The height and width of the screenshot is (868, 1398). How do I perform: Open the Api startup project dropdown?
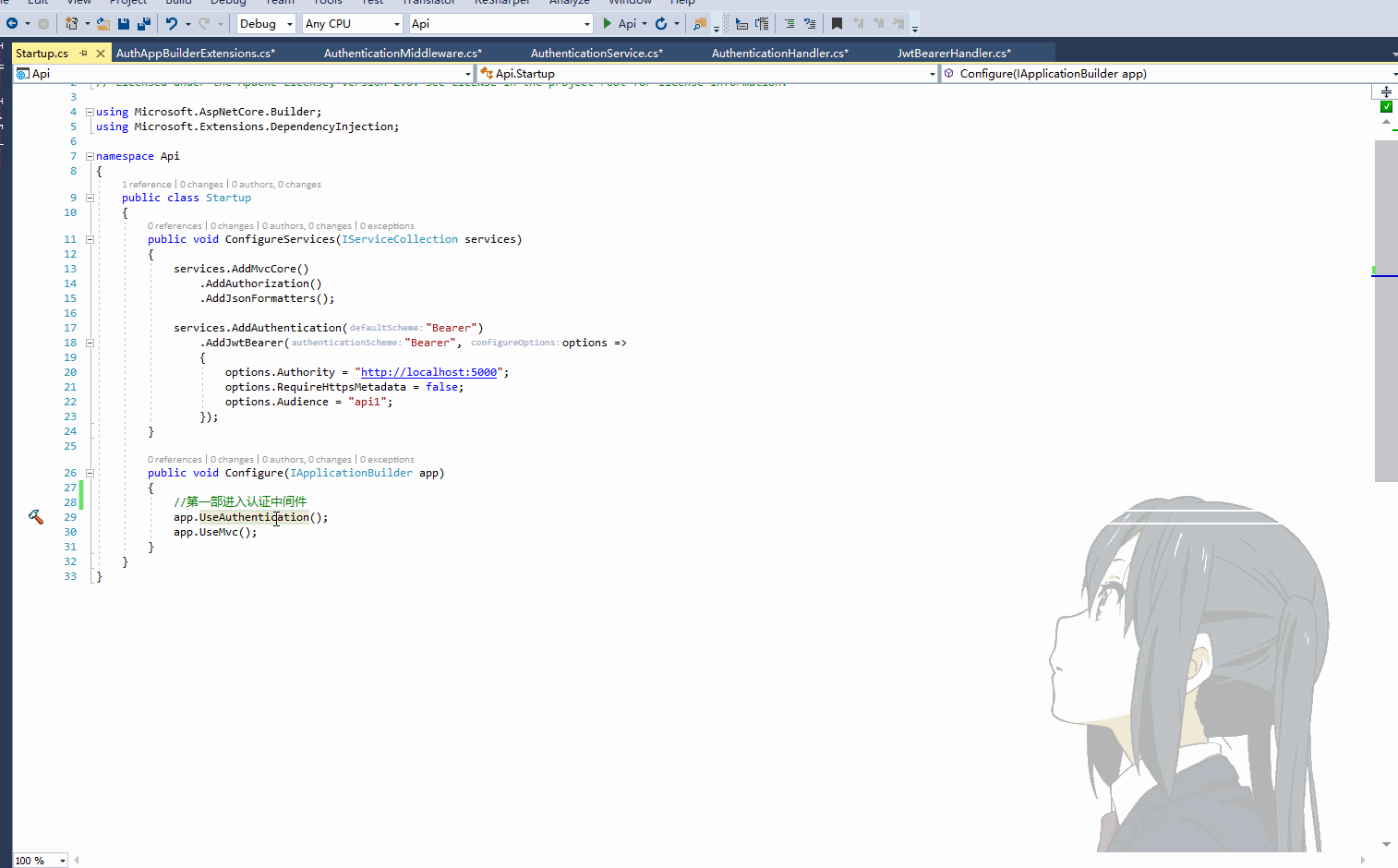pyautogui.click(x=500, y=24)
